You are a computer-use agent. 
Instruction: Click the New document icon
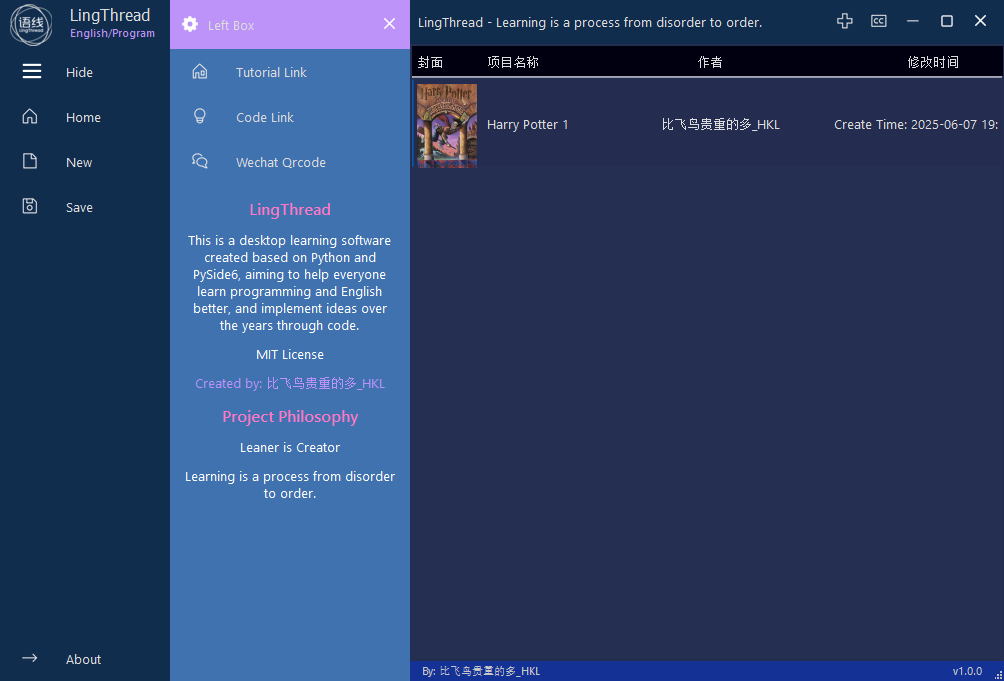[x=31, y=161]
